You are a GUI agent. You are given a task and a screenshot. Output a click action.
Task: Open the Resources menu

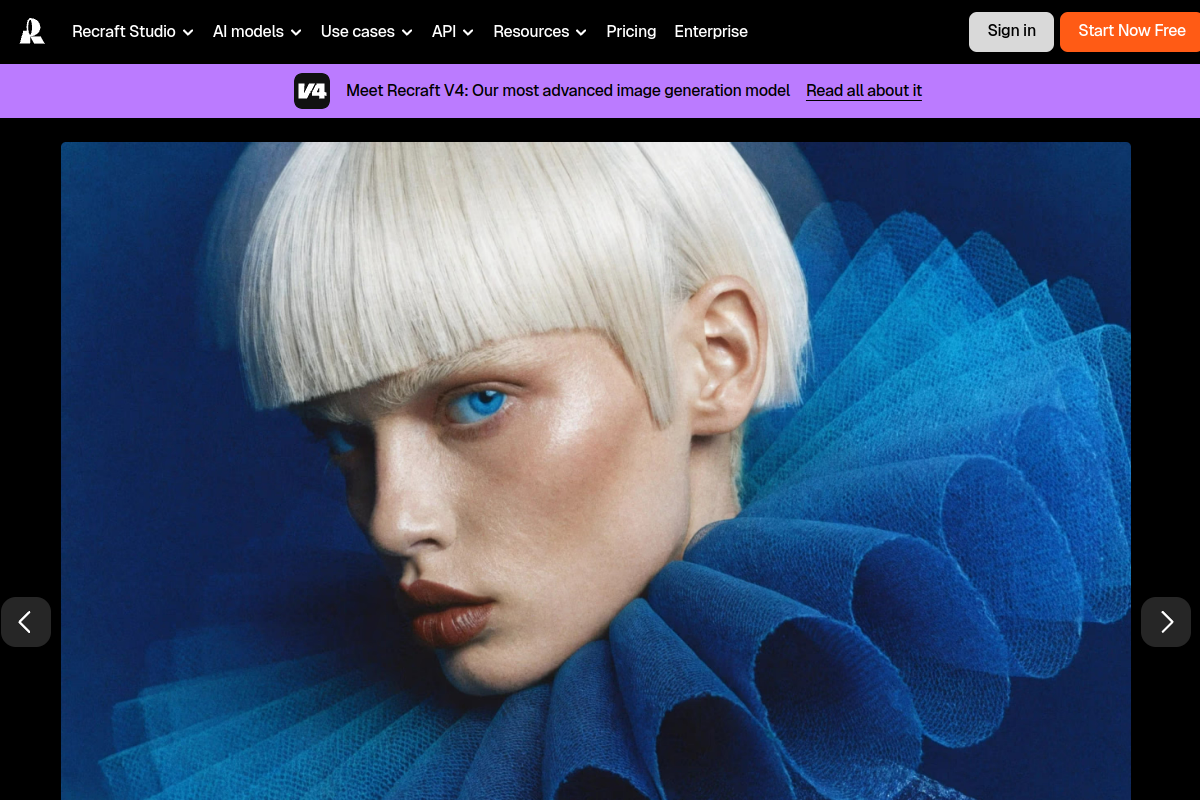click(531, 32)
